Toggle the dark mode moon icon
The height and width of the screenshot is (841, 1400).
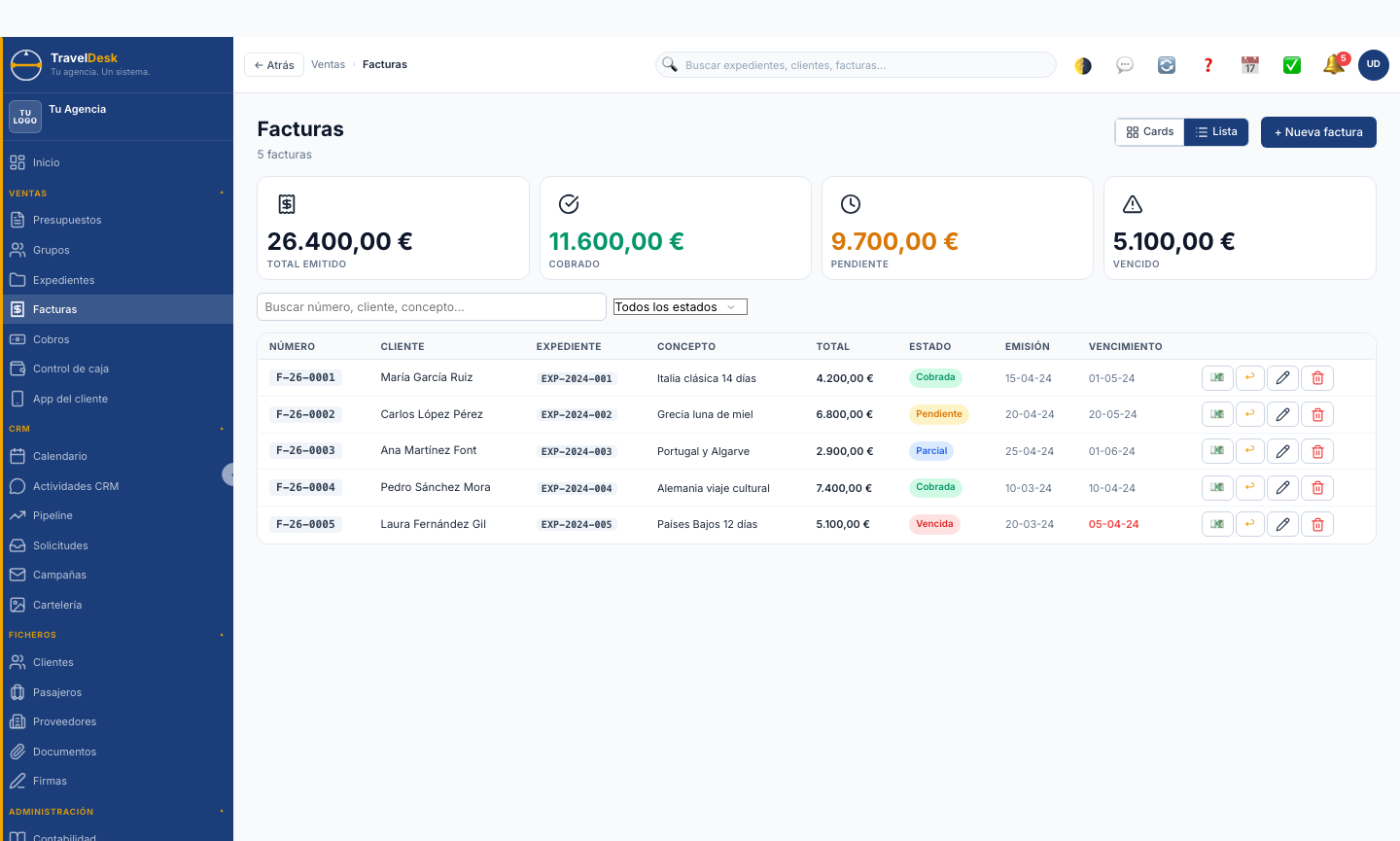coord(1083,65)
